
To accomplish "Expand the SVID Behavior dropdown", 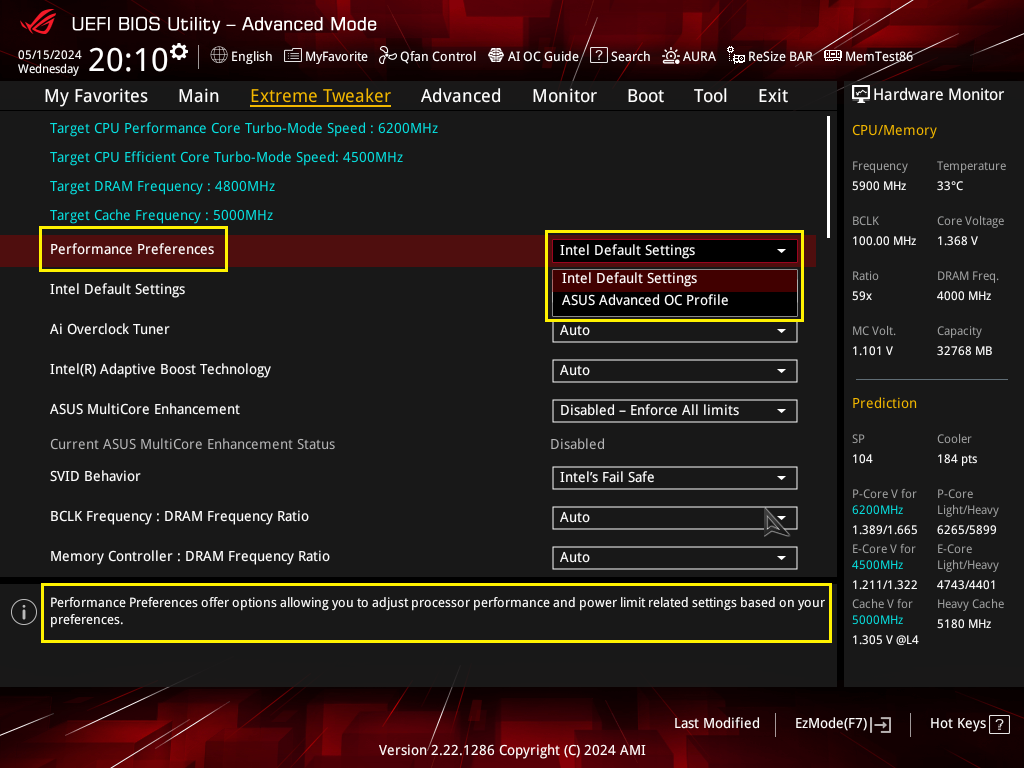I will pyautogui.click(x=674, y=478).
